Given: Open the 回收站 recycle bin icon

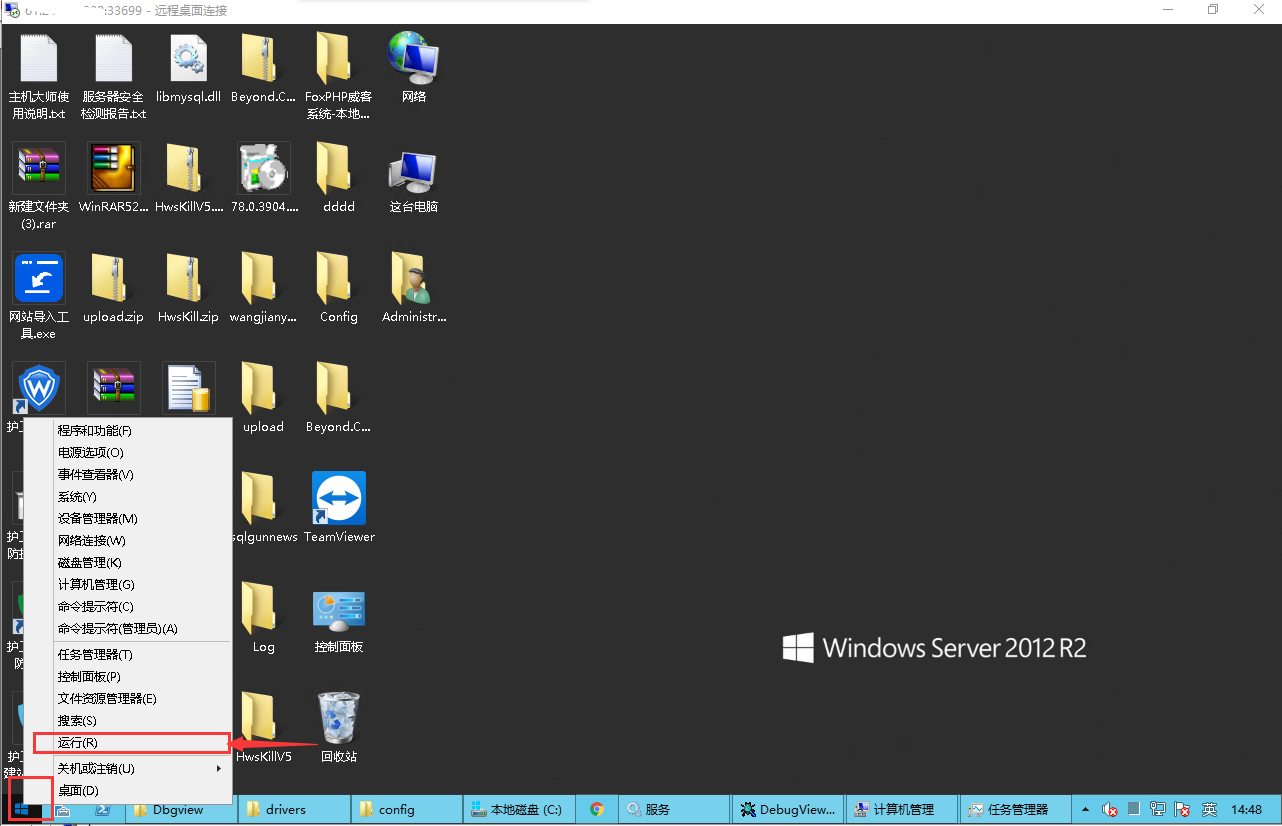Looking at the screenshot, I should pyautogui.click(x=339, y=718).
